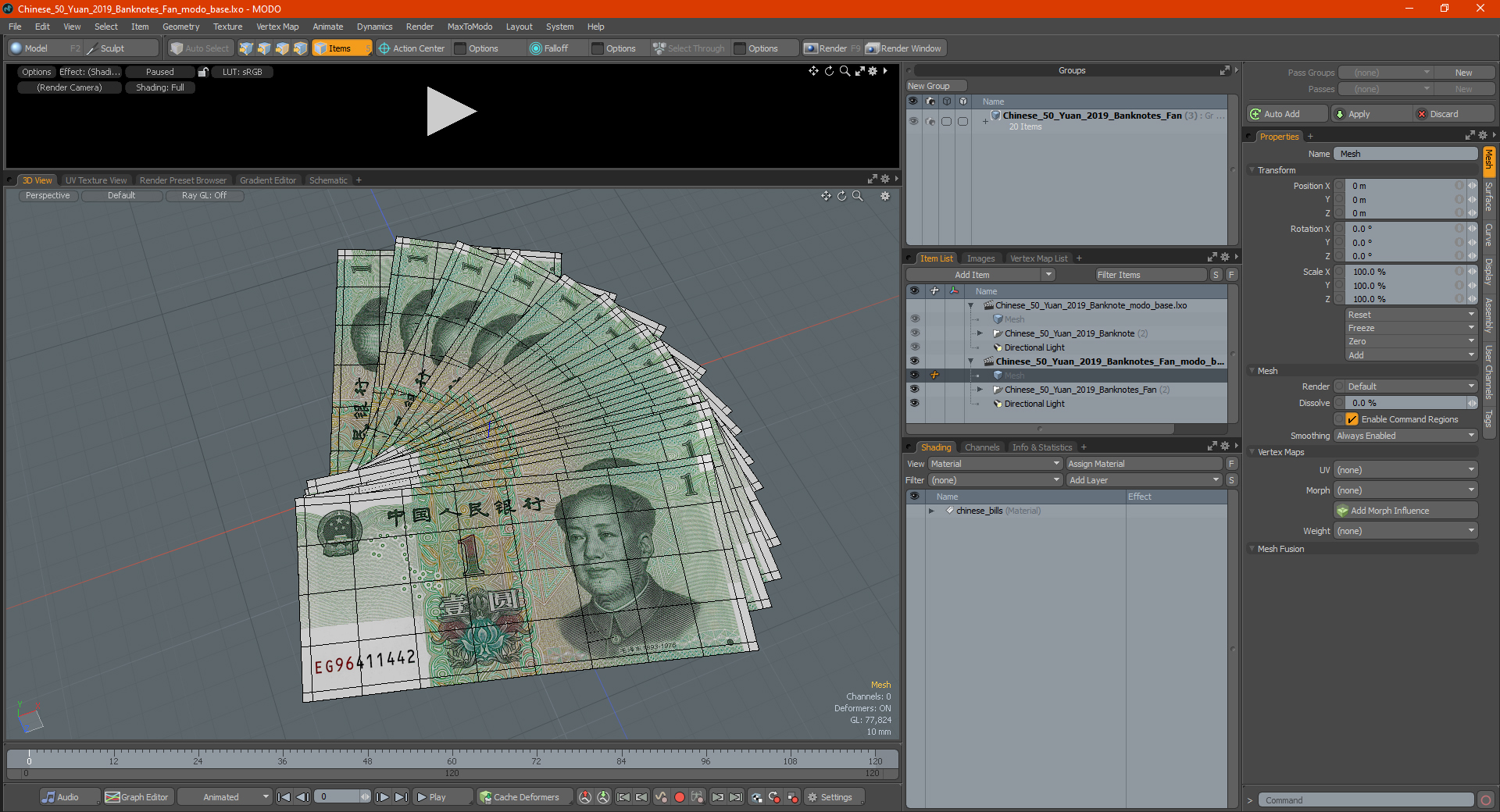This screenshot has height=812, width=1500.
Task: Toggle visibility of Chinese_50_Yuan_2019_Banknotes_Fan item
Action: point(914,390)
